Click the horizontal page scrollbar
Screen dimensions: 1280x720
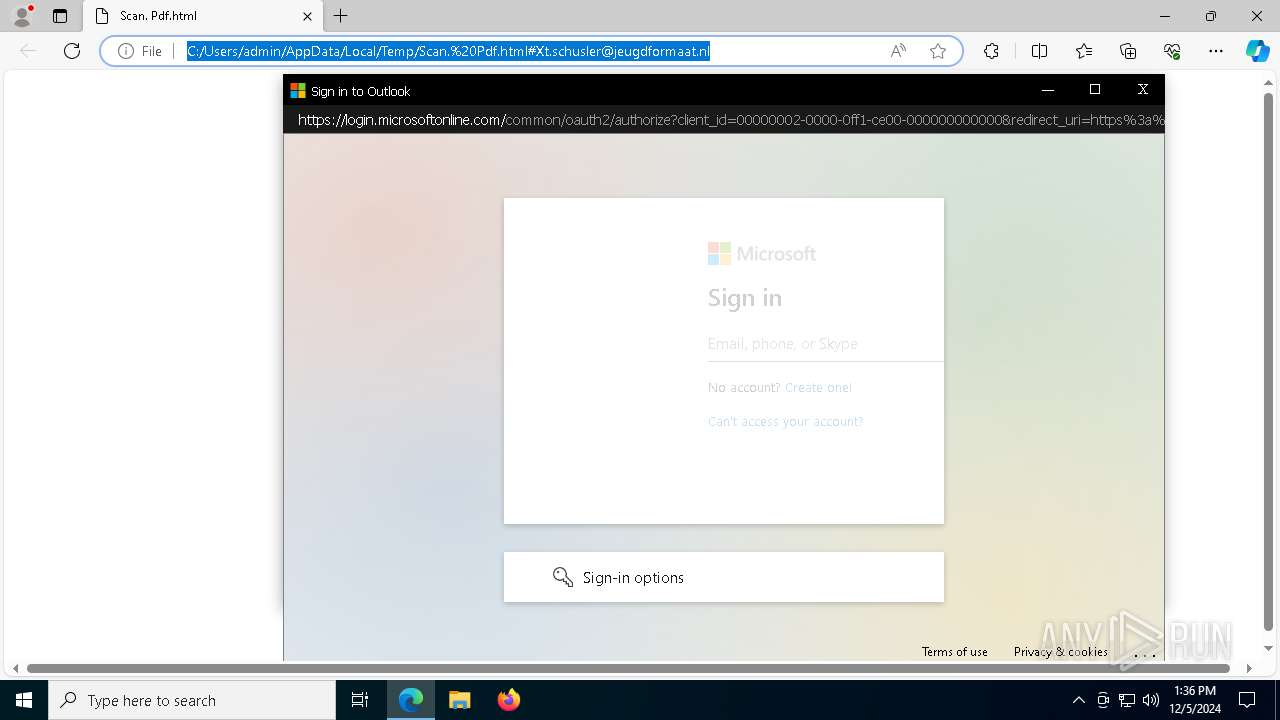628,668
